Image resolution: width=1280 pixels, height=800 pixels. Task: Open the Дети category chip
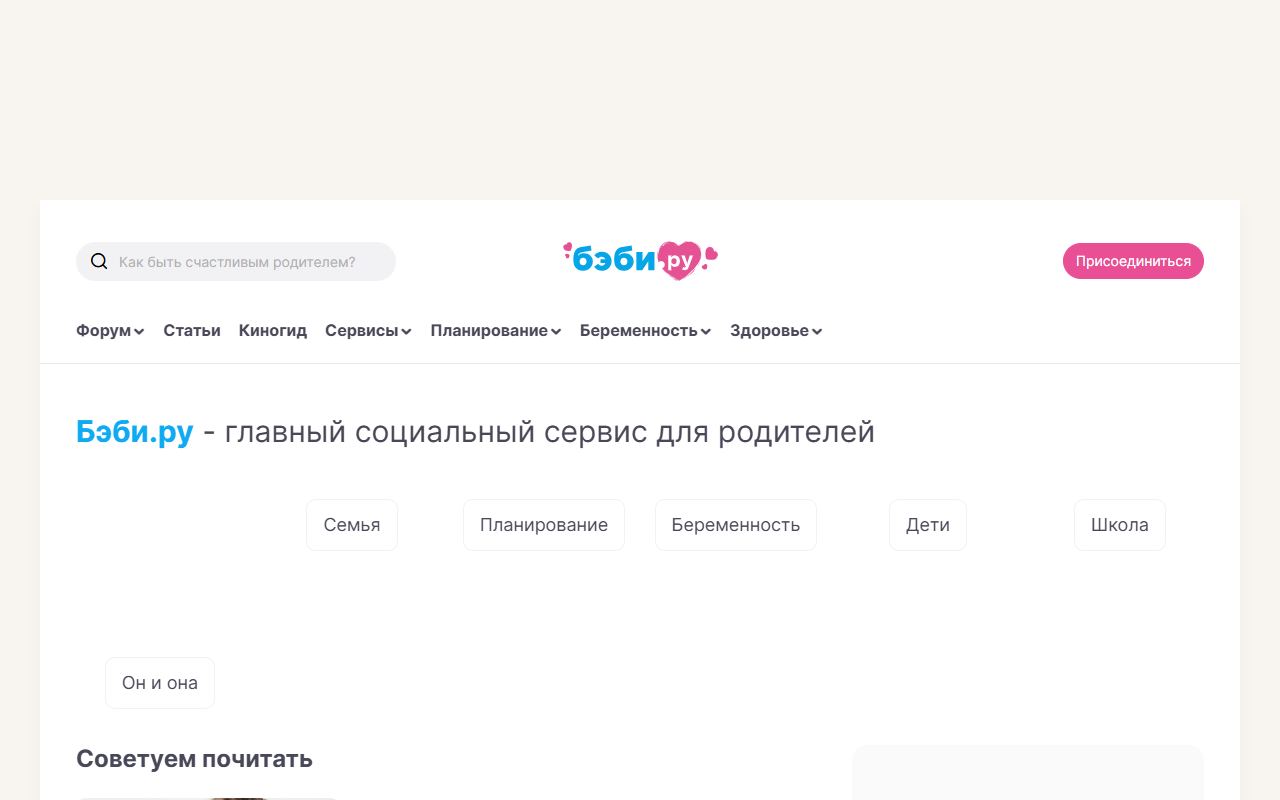click(x=928, y=525)
